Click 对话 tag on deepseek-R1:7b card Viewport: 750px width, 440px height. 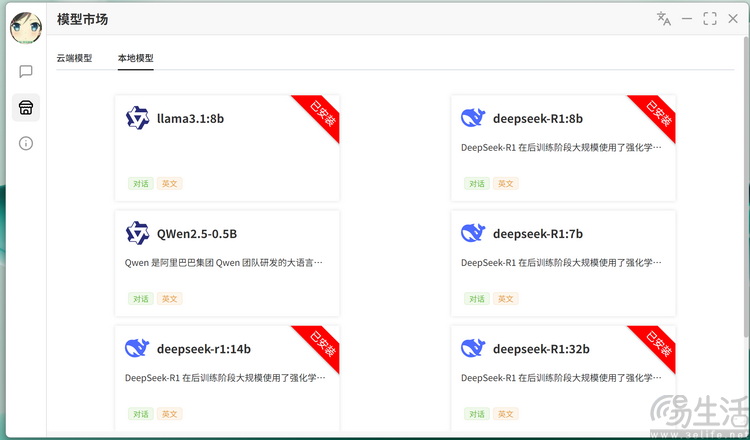click(x=477, y=299)
